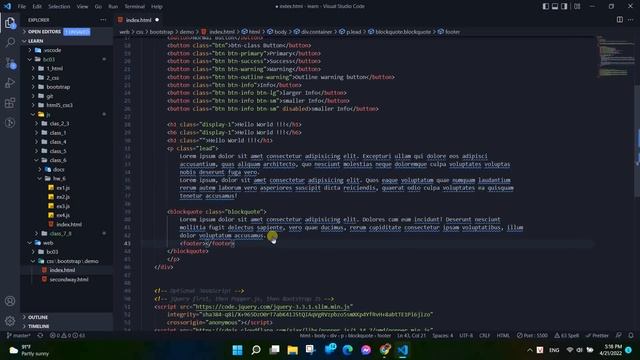
Task: Change CRLF end of line sequence
Action: [484, 336]
